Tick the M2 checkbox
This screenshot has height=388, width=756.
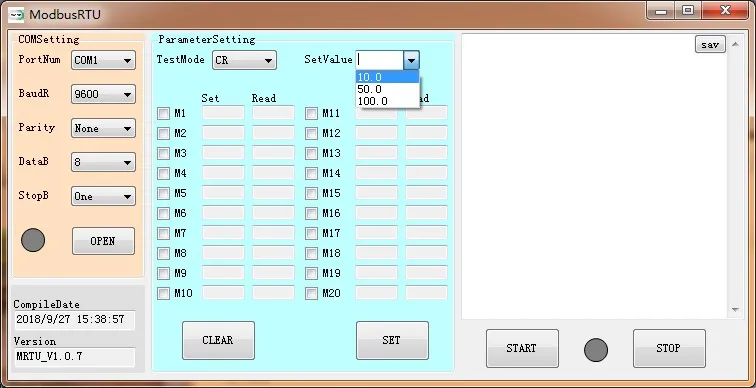(163, 134)
